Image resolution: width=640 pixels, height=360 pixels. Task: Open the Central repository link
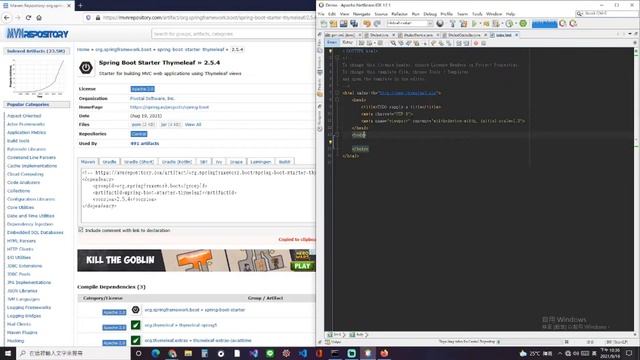point(139,134)
